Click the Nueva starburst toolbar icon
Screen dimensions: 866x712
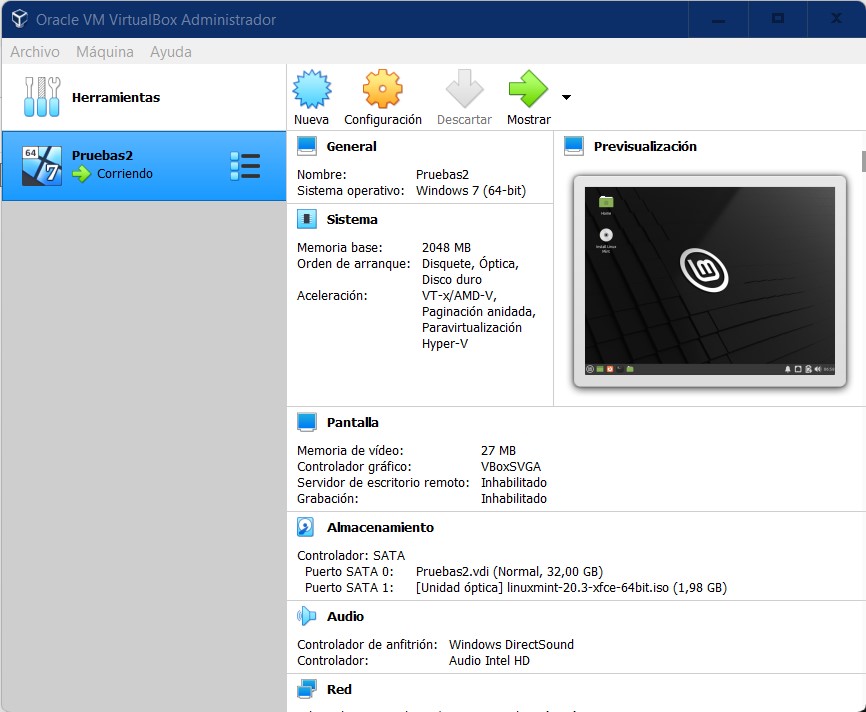(x=311, y=90)
